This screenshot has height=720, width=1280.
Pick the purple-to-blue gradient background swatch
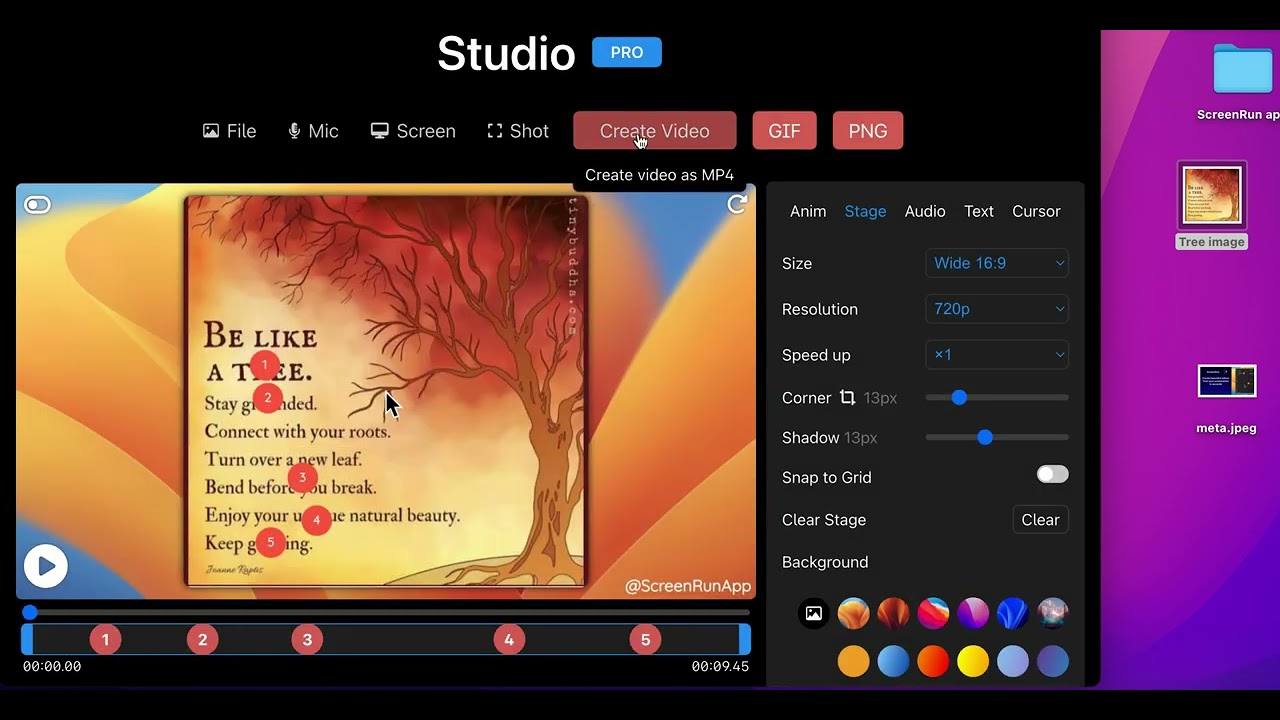tap(1053, 661)
